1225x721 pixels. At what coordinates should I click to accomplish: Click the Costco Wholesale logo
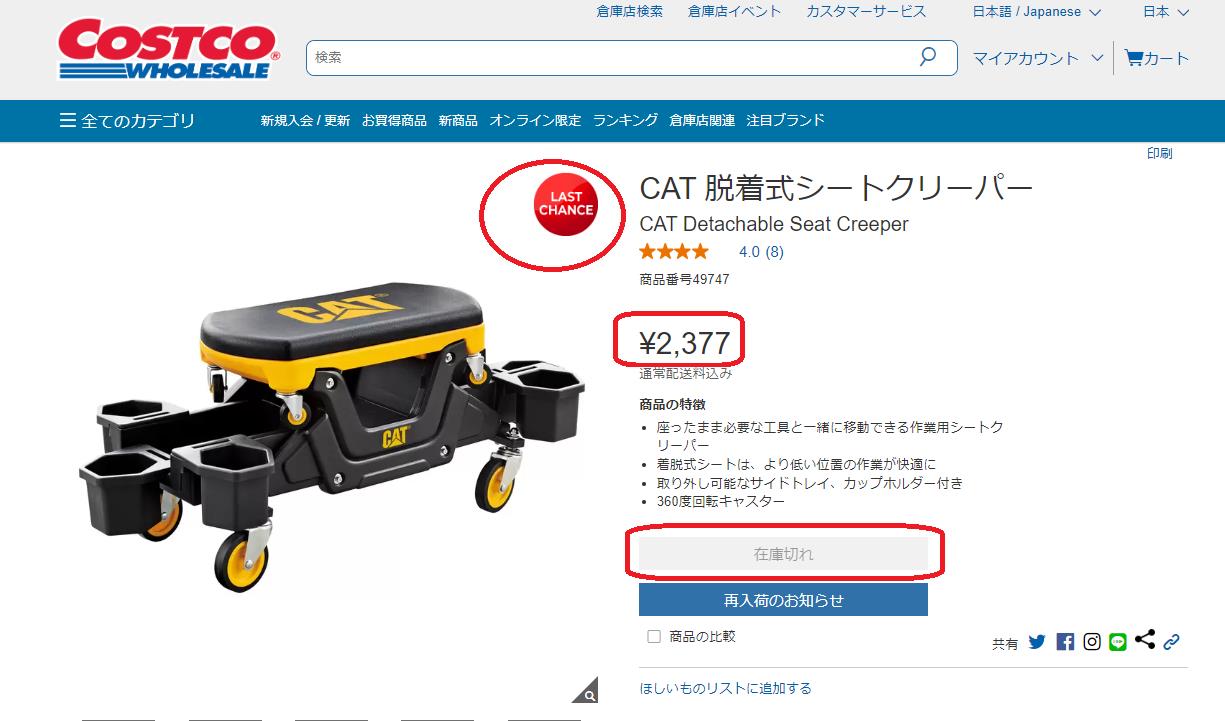[x=169, y=50]
